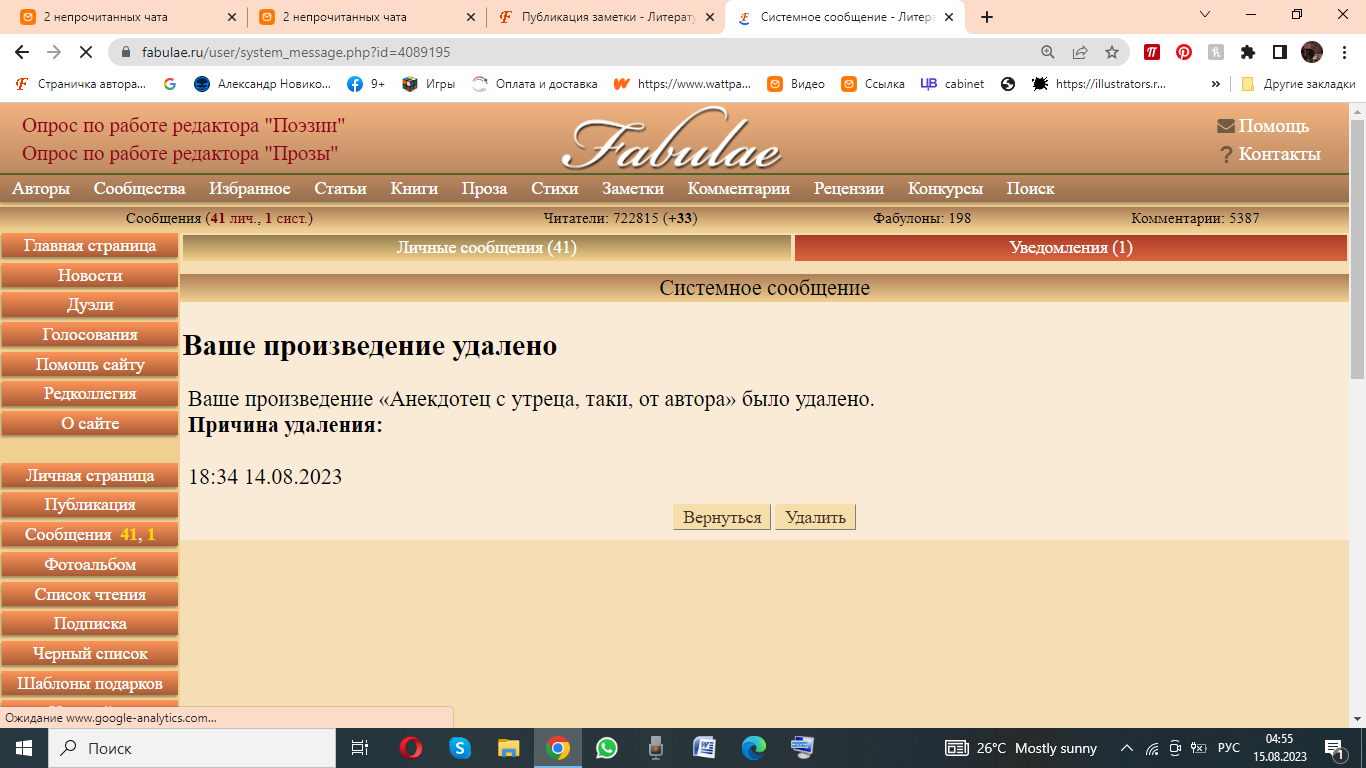The image size is (1366, 768).
Task: Open the Chrome three-dot menu
Action: (x=1343, y=52)
